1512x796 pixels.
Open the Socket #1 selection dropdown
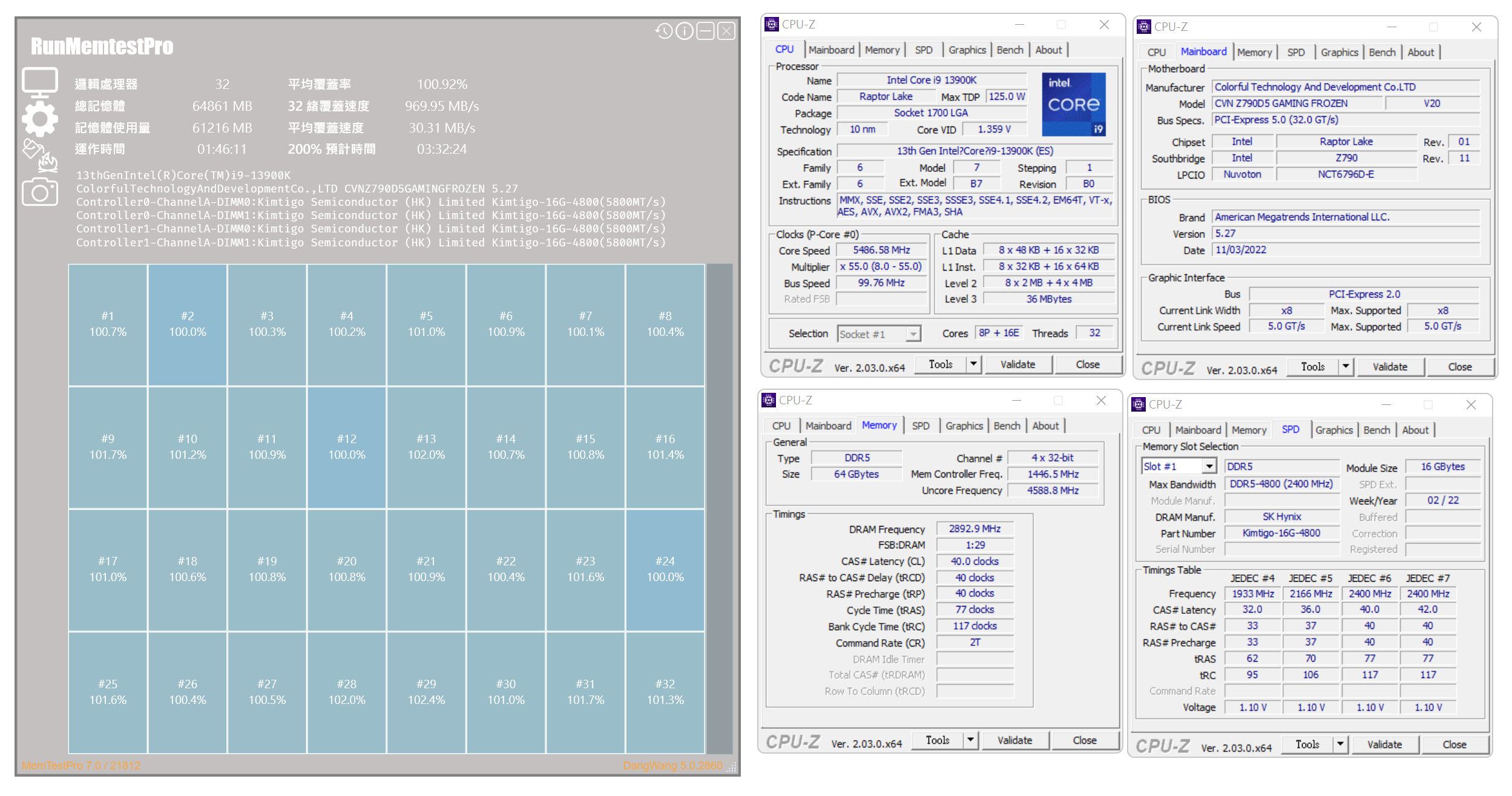click(x=879, y=334)
